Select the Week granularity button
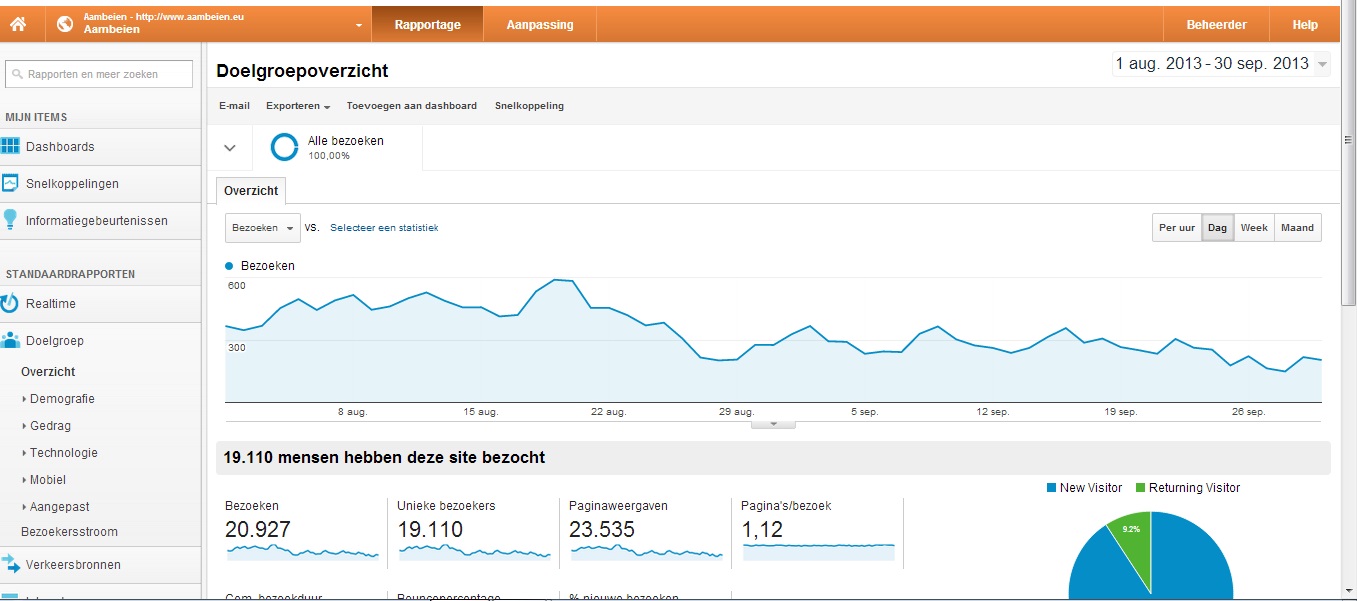Screen dimensions: 1357x601 pos(1254,228)
